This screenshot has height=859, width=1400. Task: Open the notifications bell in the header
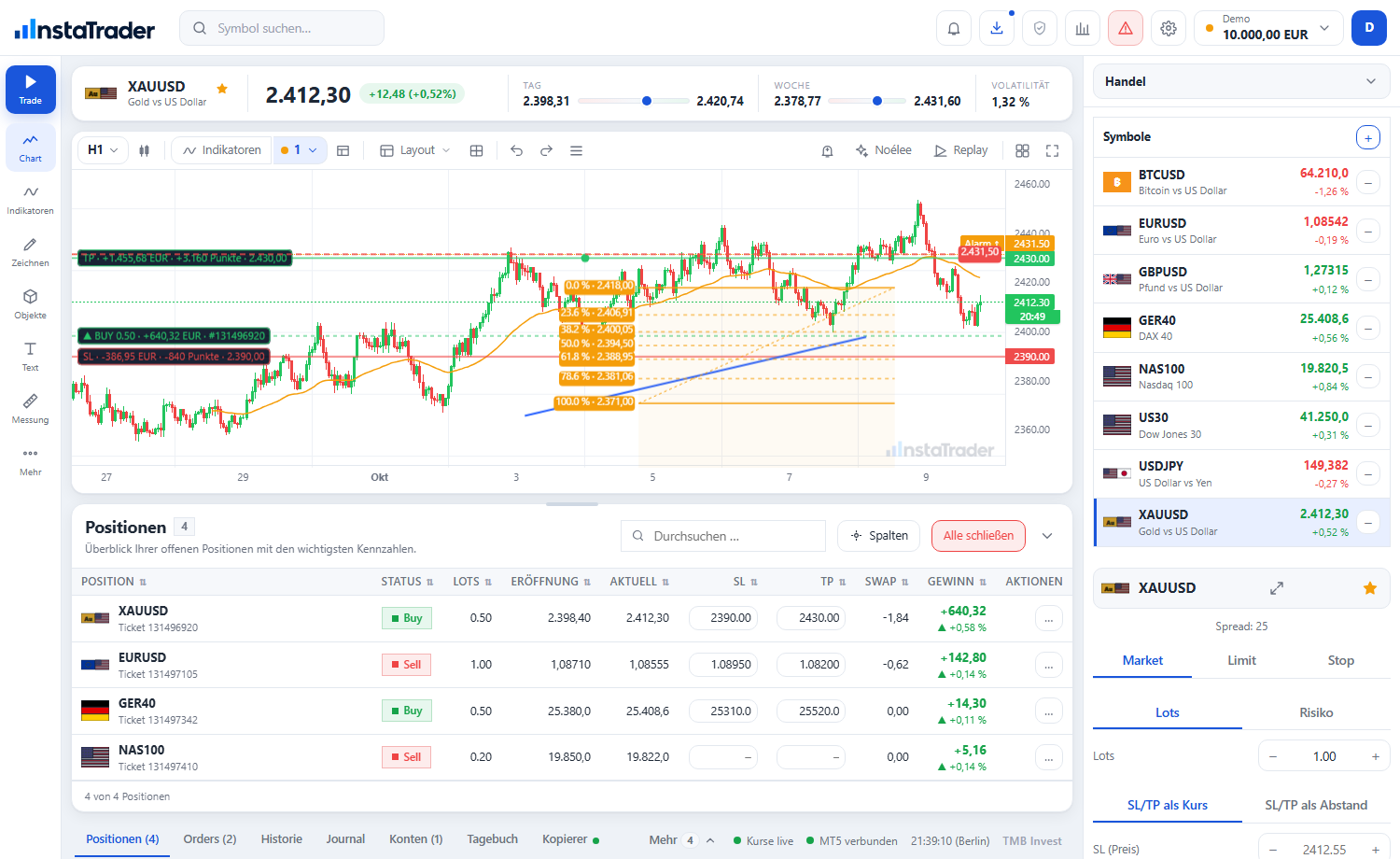(954, 28)
